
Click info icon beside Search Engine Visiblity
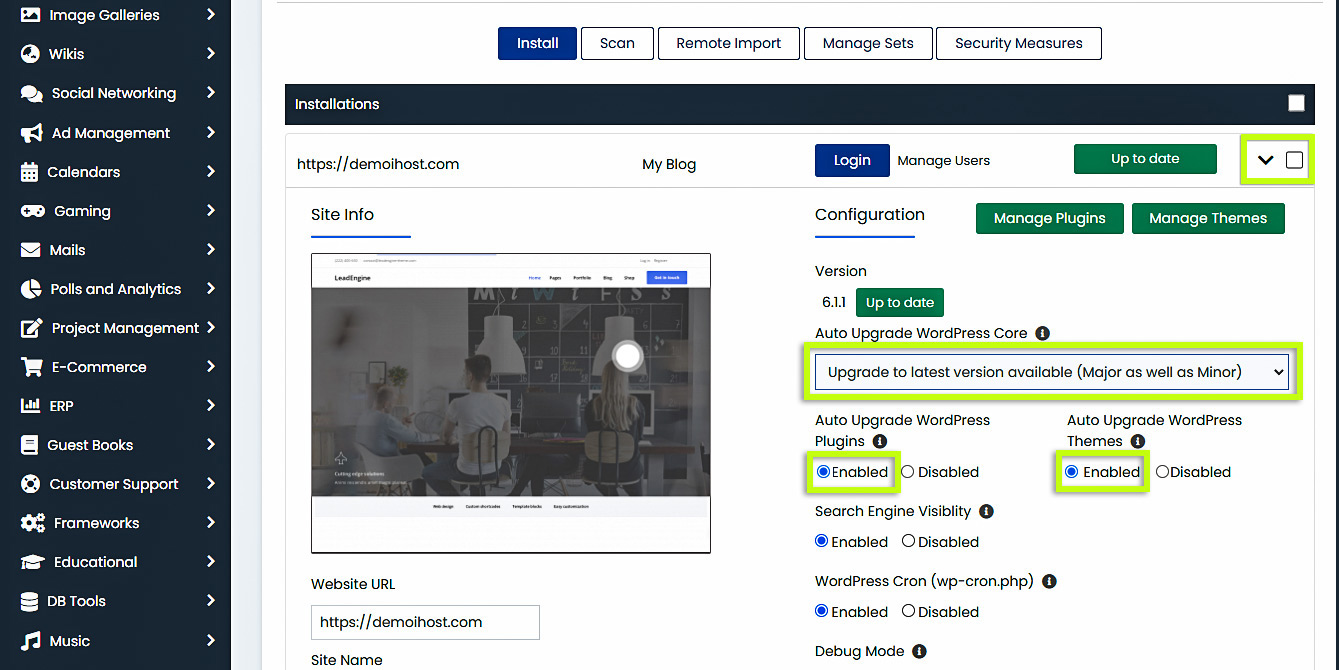click(986, 511)
